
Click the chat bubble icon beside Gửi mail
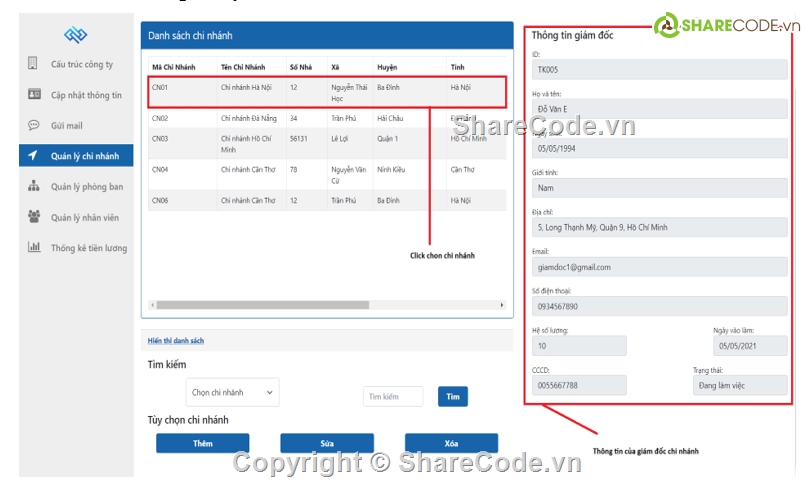point(33,125)
